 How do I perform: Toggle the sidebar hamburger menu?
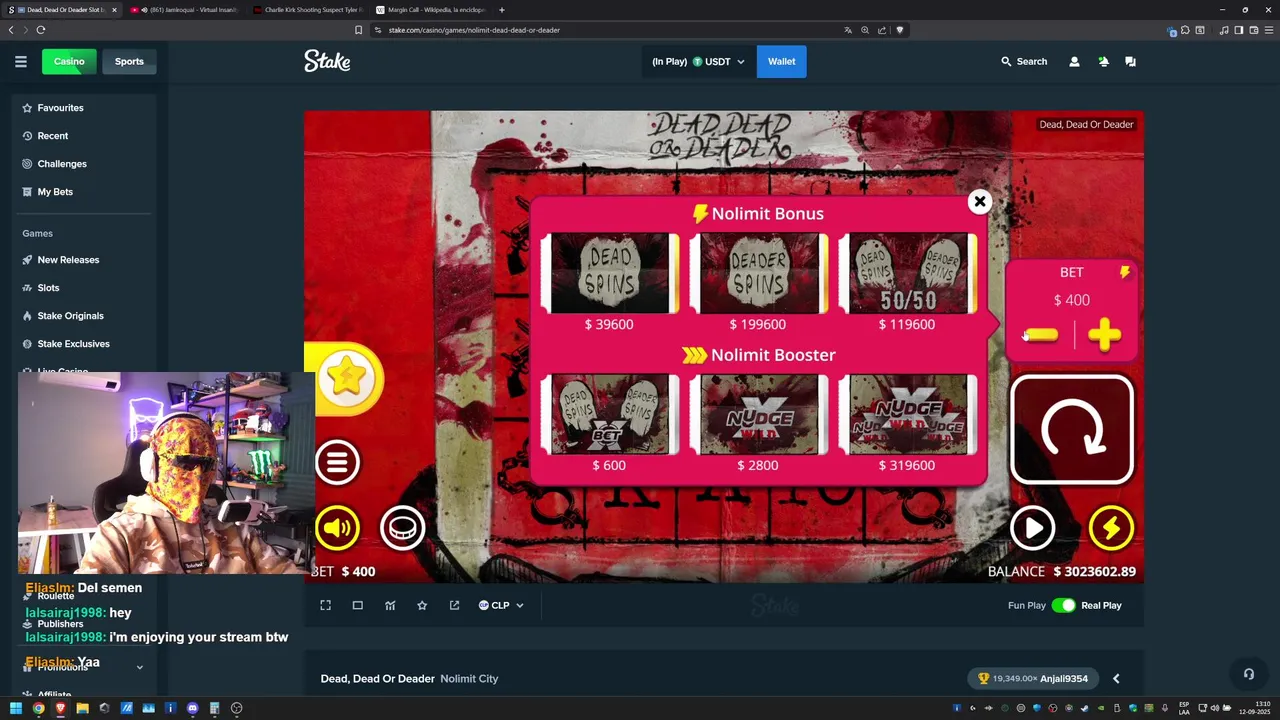[20, 62]
